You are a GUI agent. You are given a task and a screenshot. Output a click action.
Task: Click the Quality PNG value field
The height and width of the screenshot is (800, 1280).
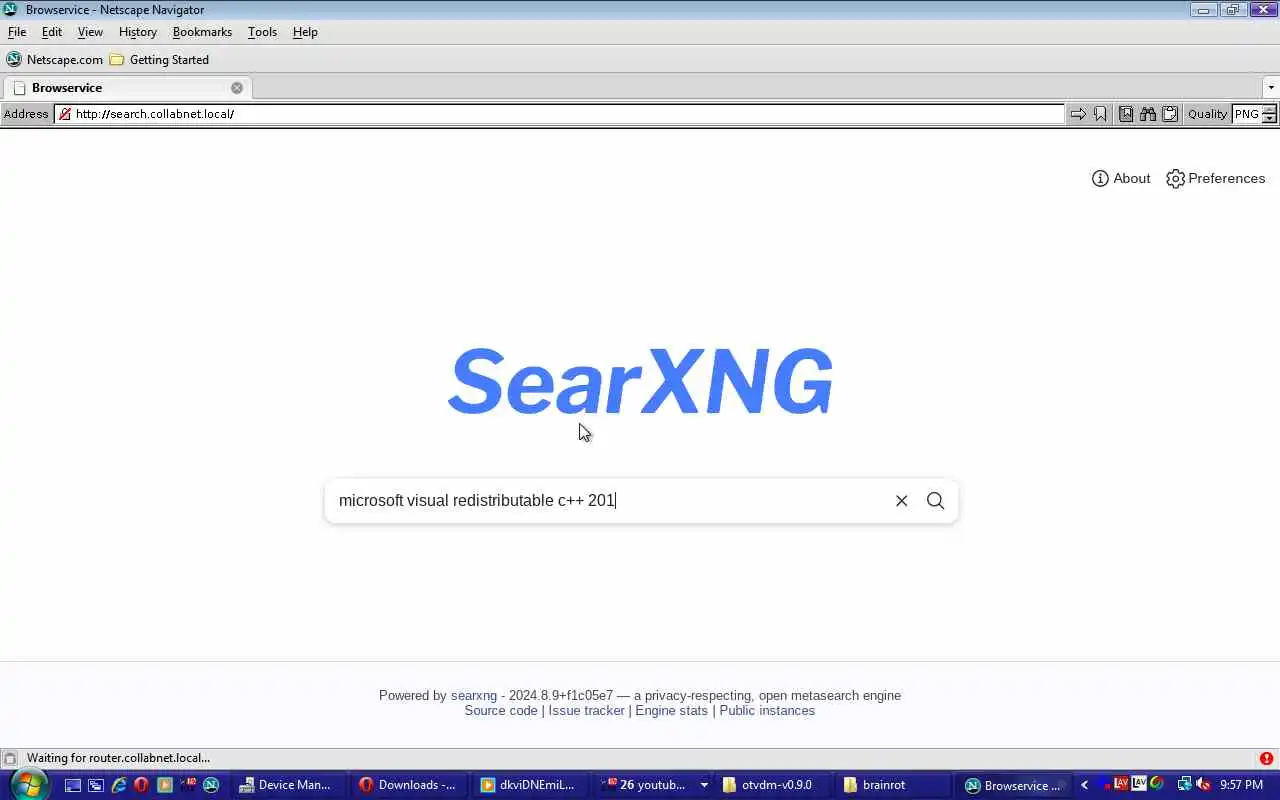(1246, 114)
